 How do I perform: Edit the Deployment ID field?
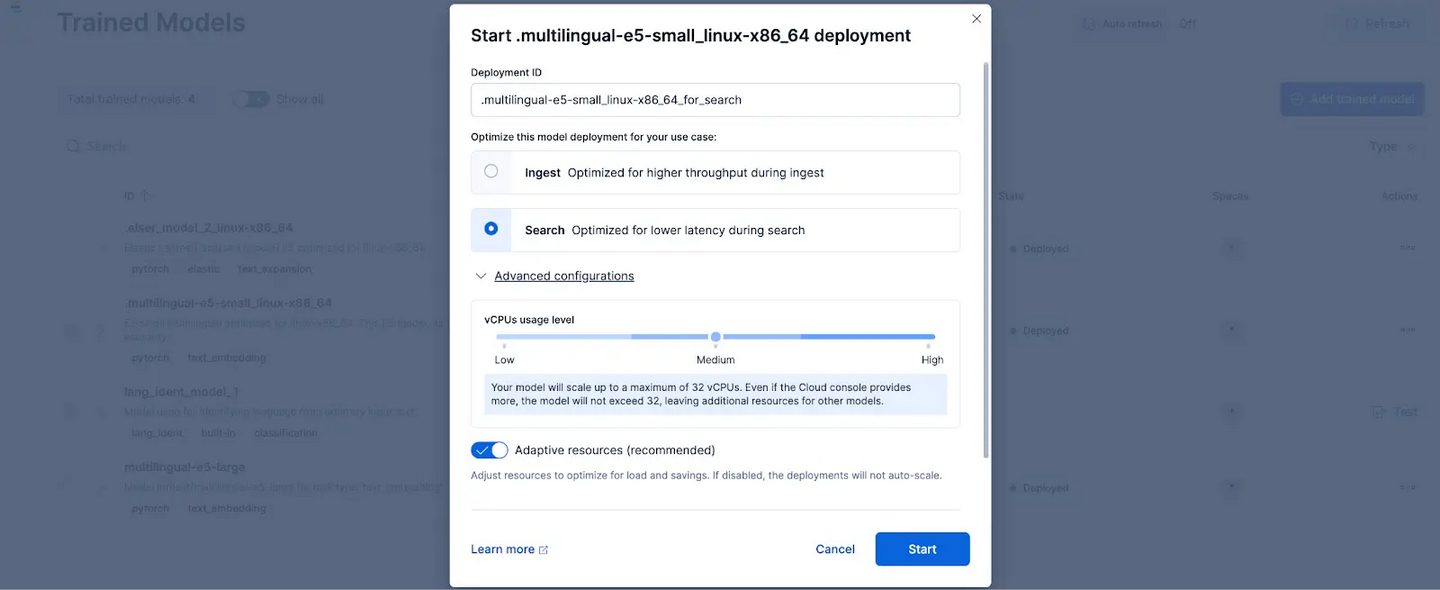click(715, 100)
